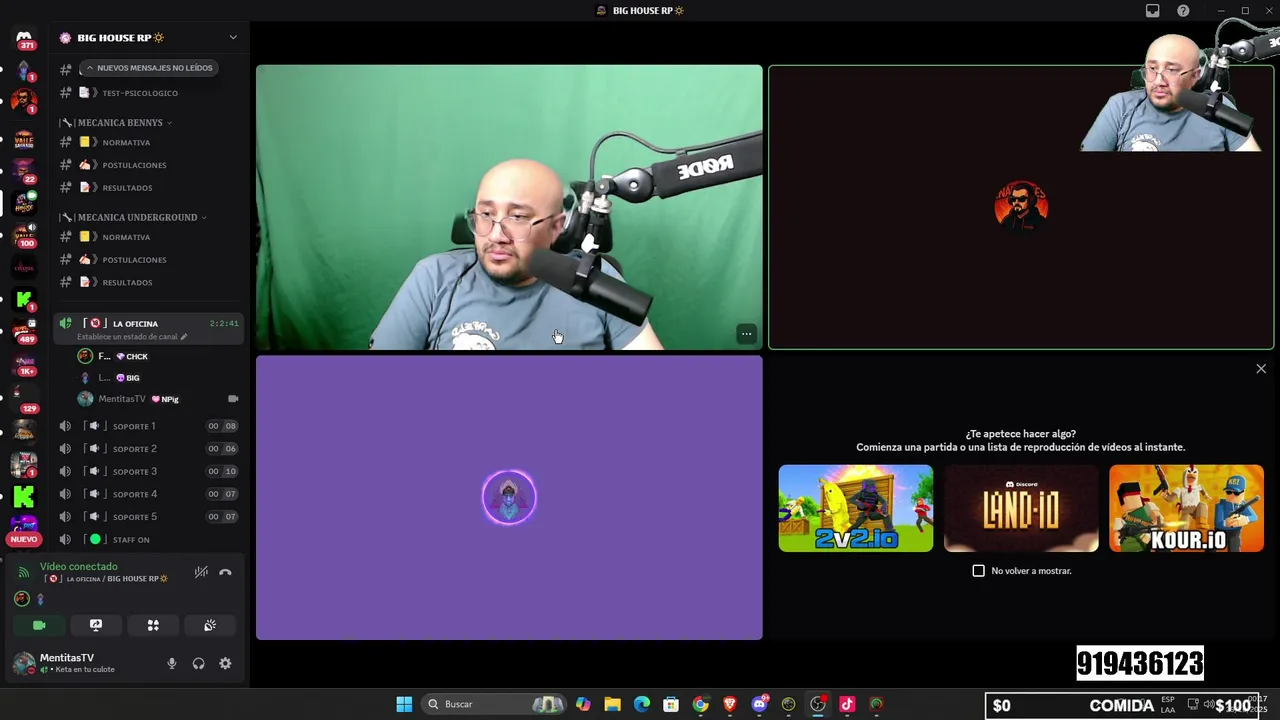Open more options on webcam tile

746,334
